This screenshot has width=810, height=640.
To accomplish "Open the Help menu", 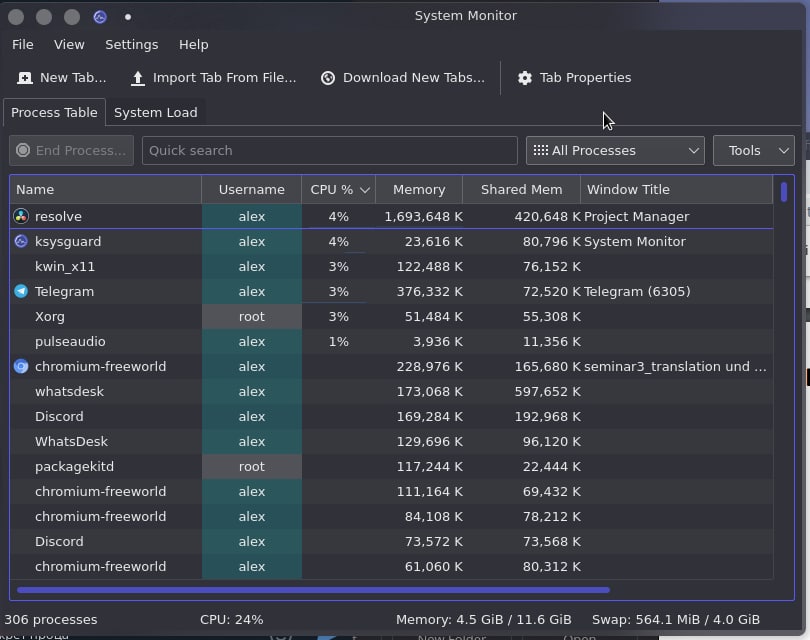I will click(193, 44).
